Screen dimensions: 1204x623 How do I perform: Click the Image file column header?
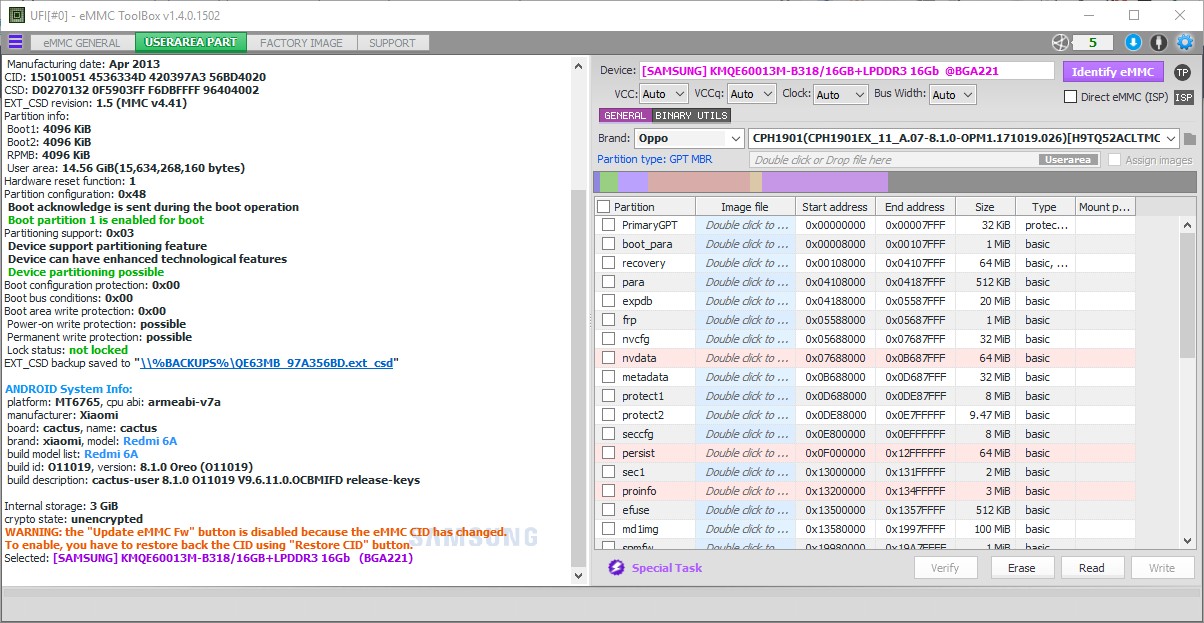pyautogui.click(x=746, y=207)
